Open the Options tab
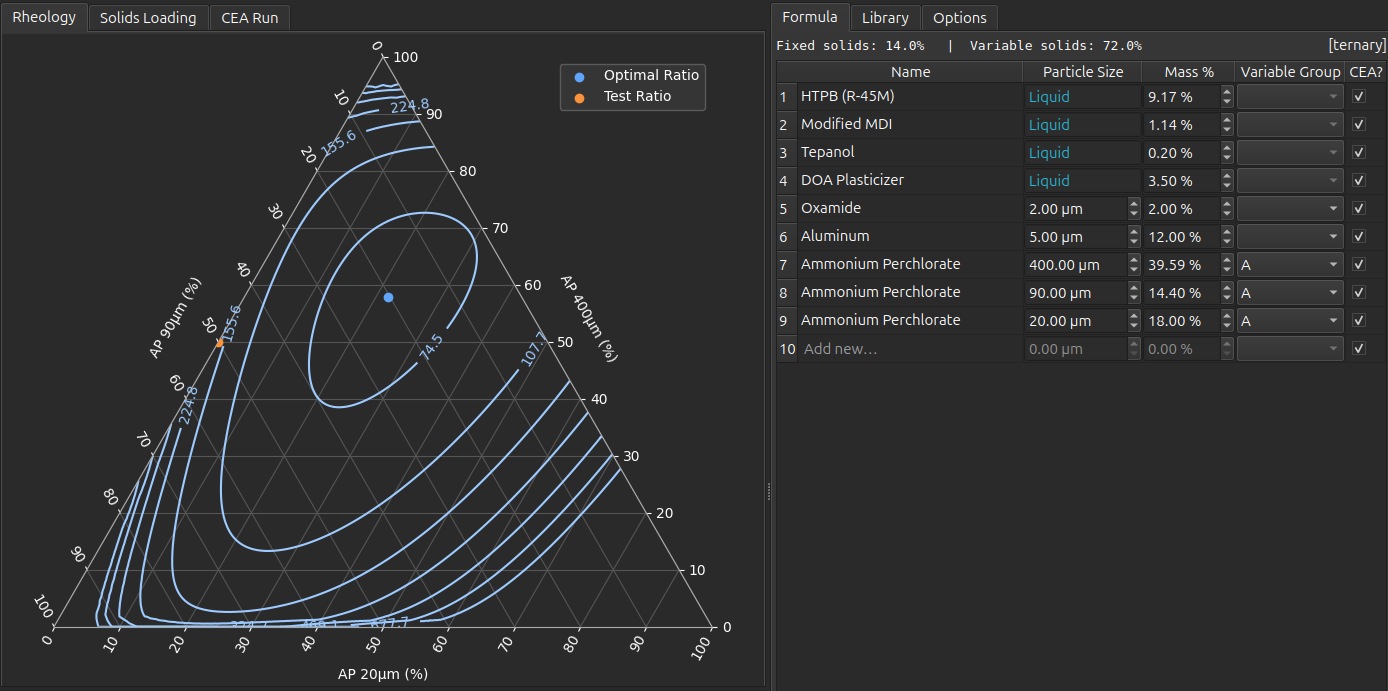 click(x=959, y=17)
